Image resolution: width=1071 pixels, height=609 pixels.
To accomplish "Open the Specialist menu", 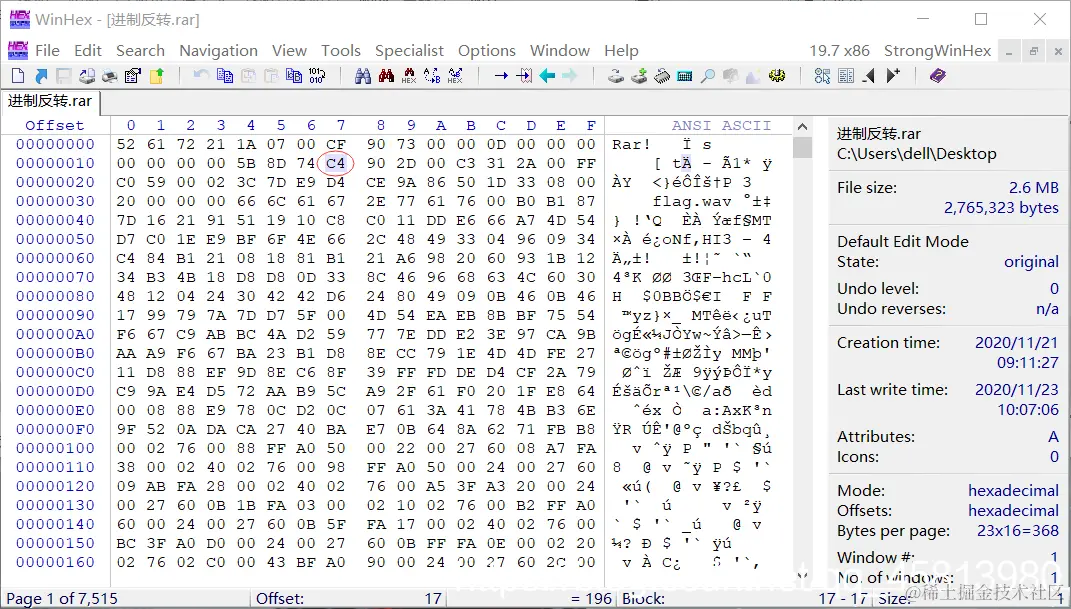I will tap(409, 51).
